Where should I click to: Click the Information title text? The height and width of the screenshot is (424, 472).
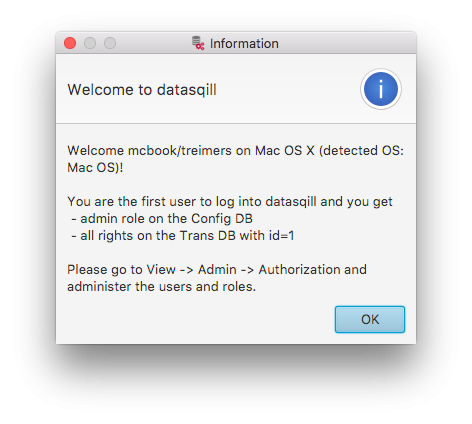244,44
